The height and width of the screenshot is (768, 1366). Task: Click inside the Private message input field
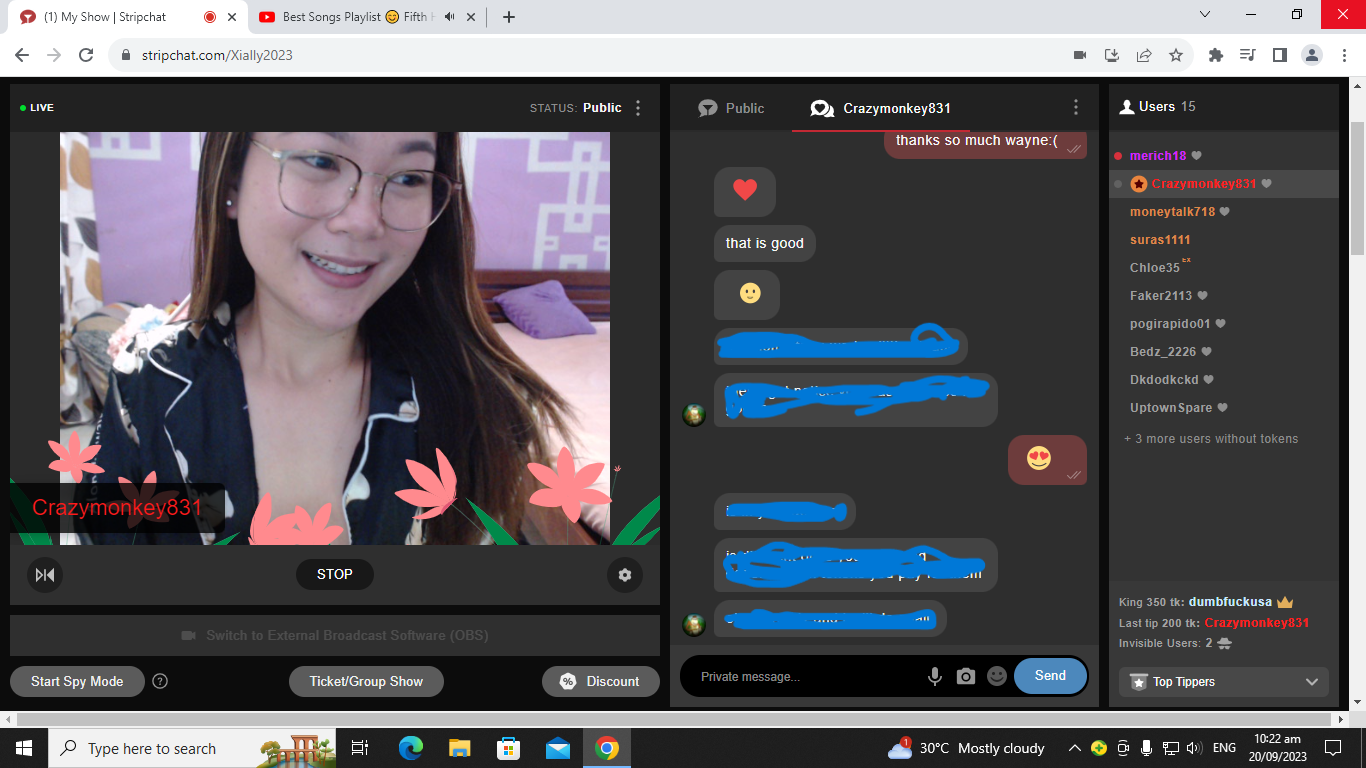coord(800,677)
